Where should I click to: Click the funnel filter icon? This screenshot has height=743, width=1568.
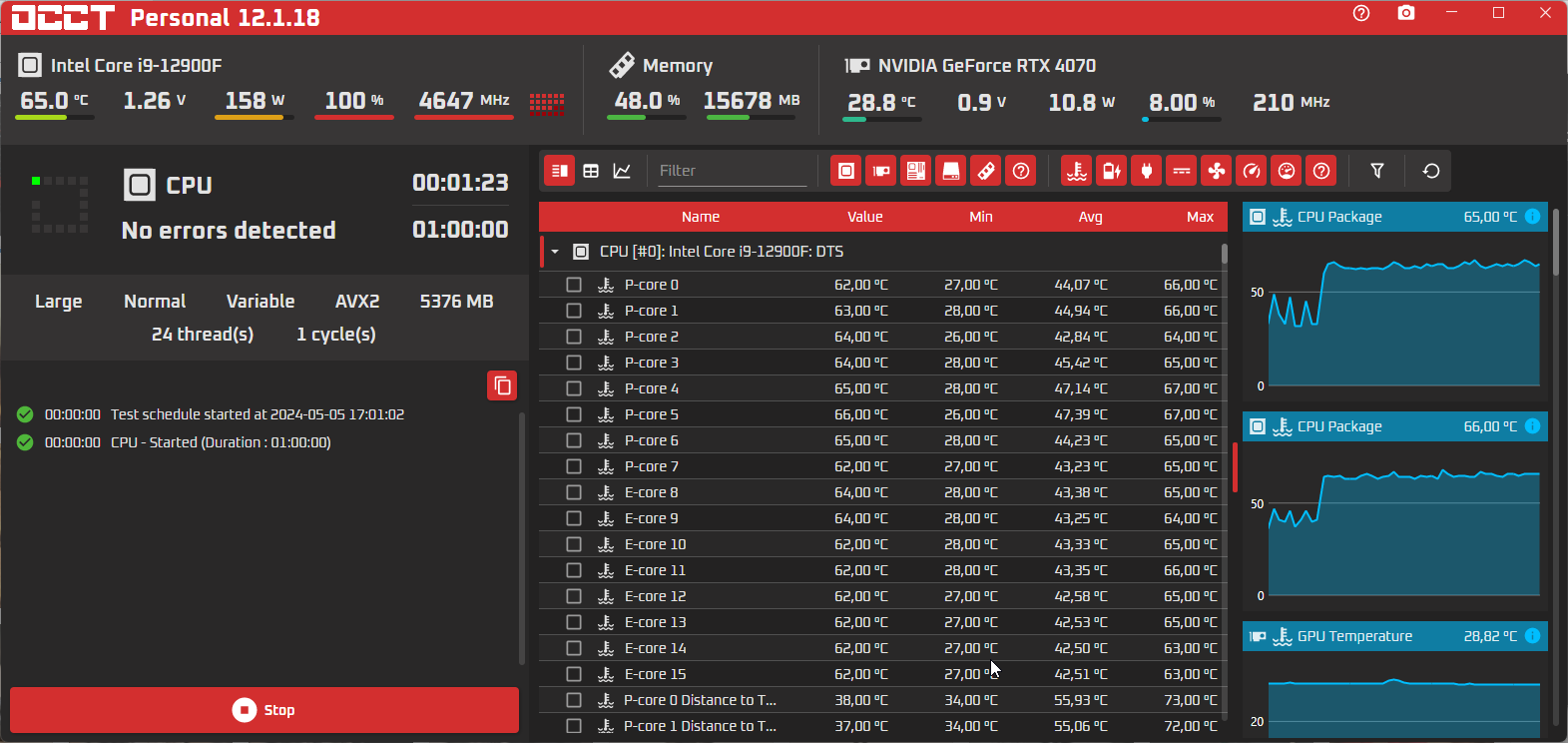(x=1377, y=171)
